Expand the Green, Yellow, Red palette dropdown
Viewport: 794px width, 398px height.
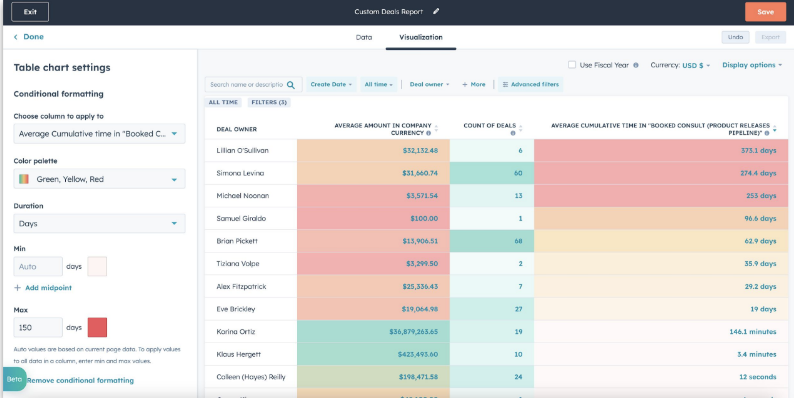[x=99, y=179]
